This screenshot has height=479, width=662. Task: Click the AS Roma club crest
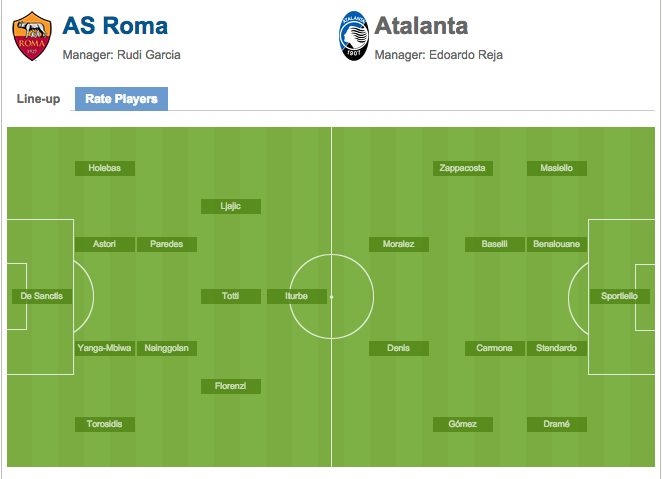32,36
